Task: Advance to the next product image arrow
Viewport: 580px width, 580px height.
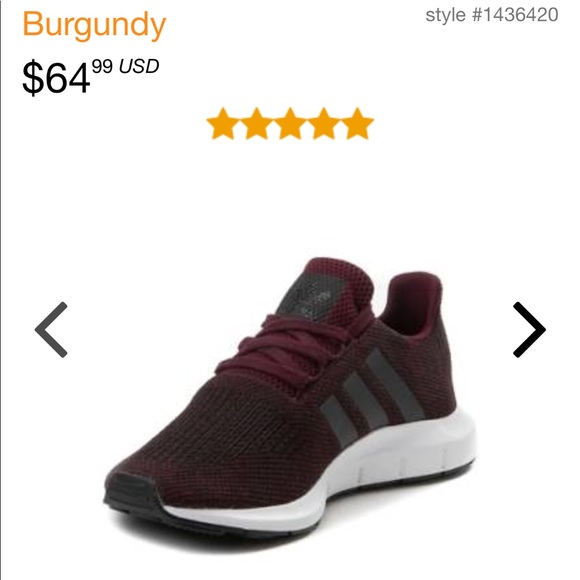Action: (x=529, y=330)
